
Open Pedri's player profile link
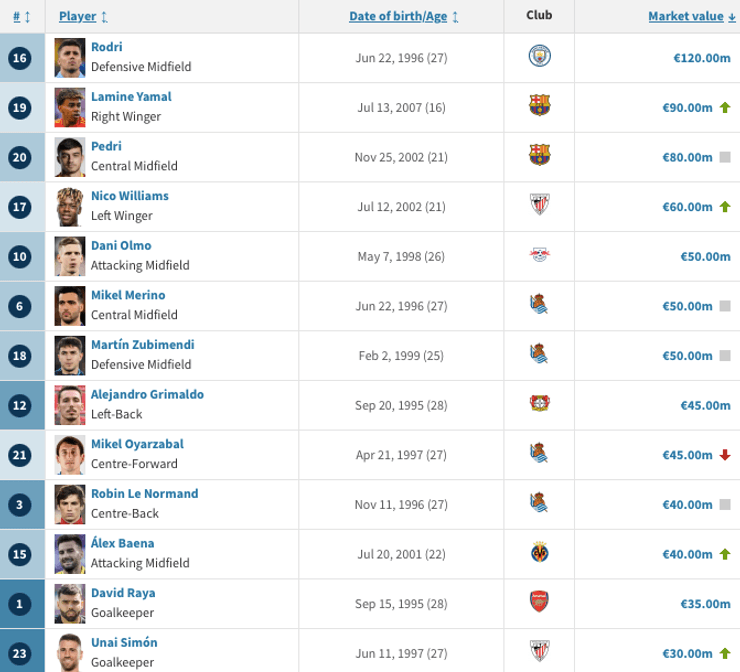coord(107,146)
